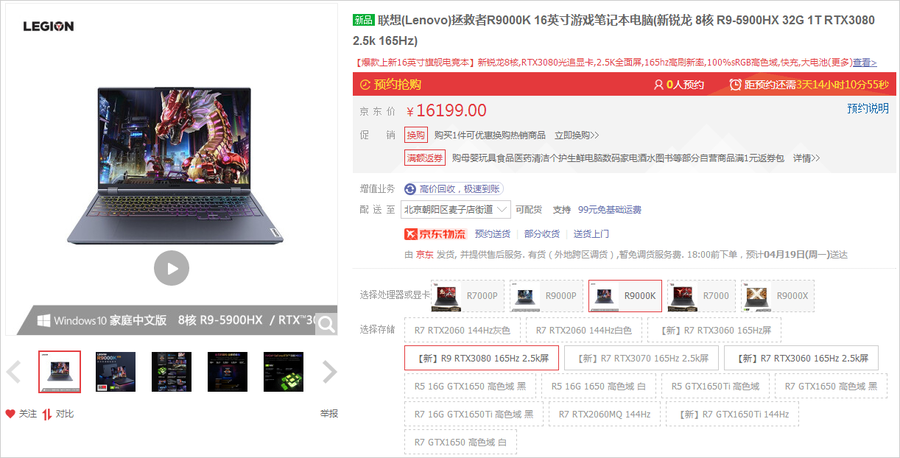The width and height of the screenshot is (900, 458).
Task: Choose 【新】R7 RTX3060 165Hz 2.5k屏 option
Action: click(801, 358)
